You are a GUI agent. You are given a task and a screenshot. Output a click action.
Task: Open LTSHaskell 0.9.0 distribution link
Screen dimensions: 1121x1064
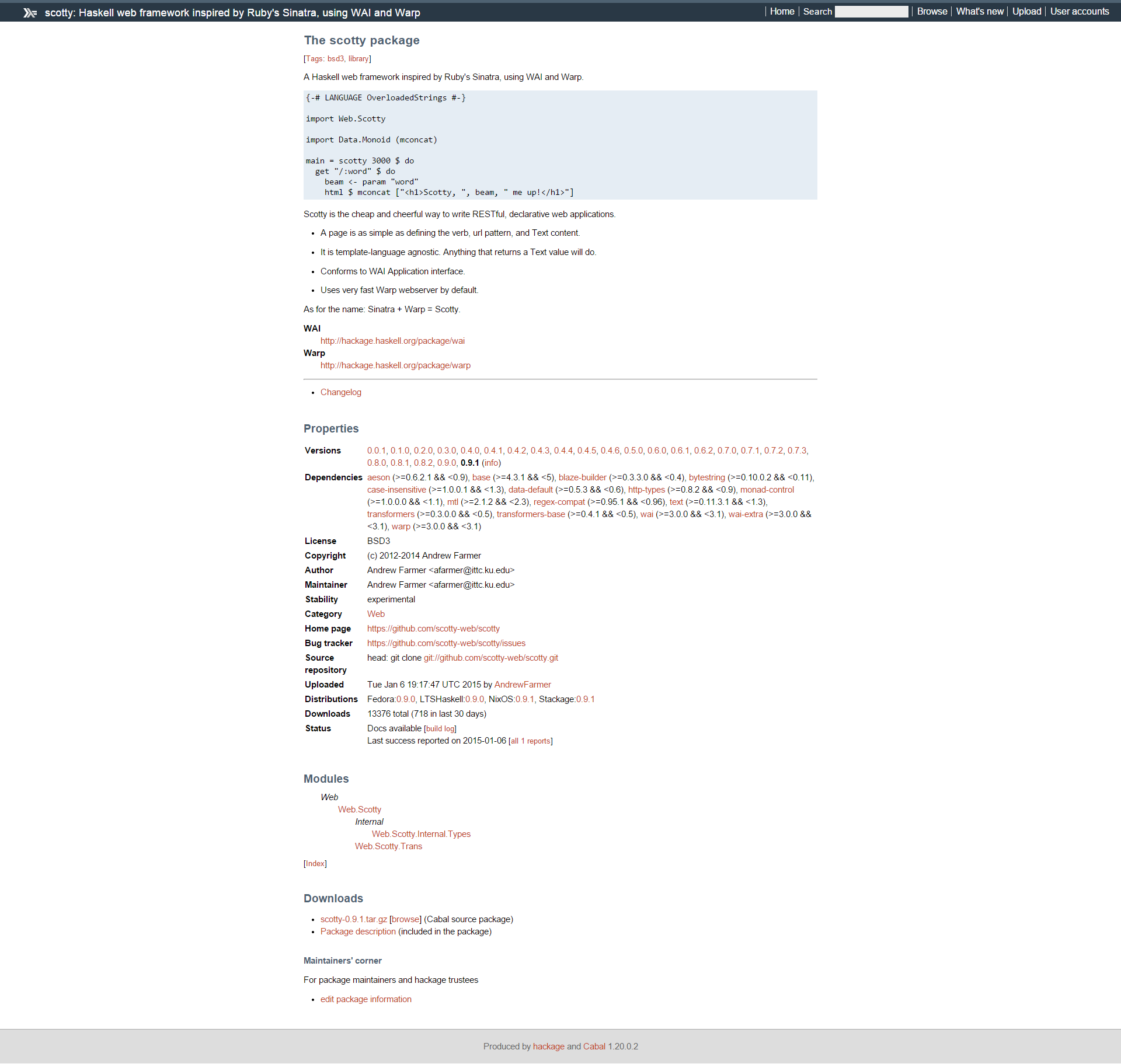tap(475, 699)
